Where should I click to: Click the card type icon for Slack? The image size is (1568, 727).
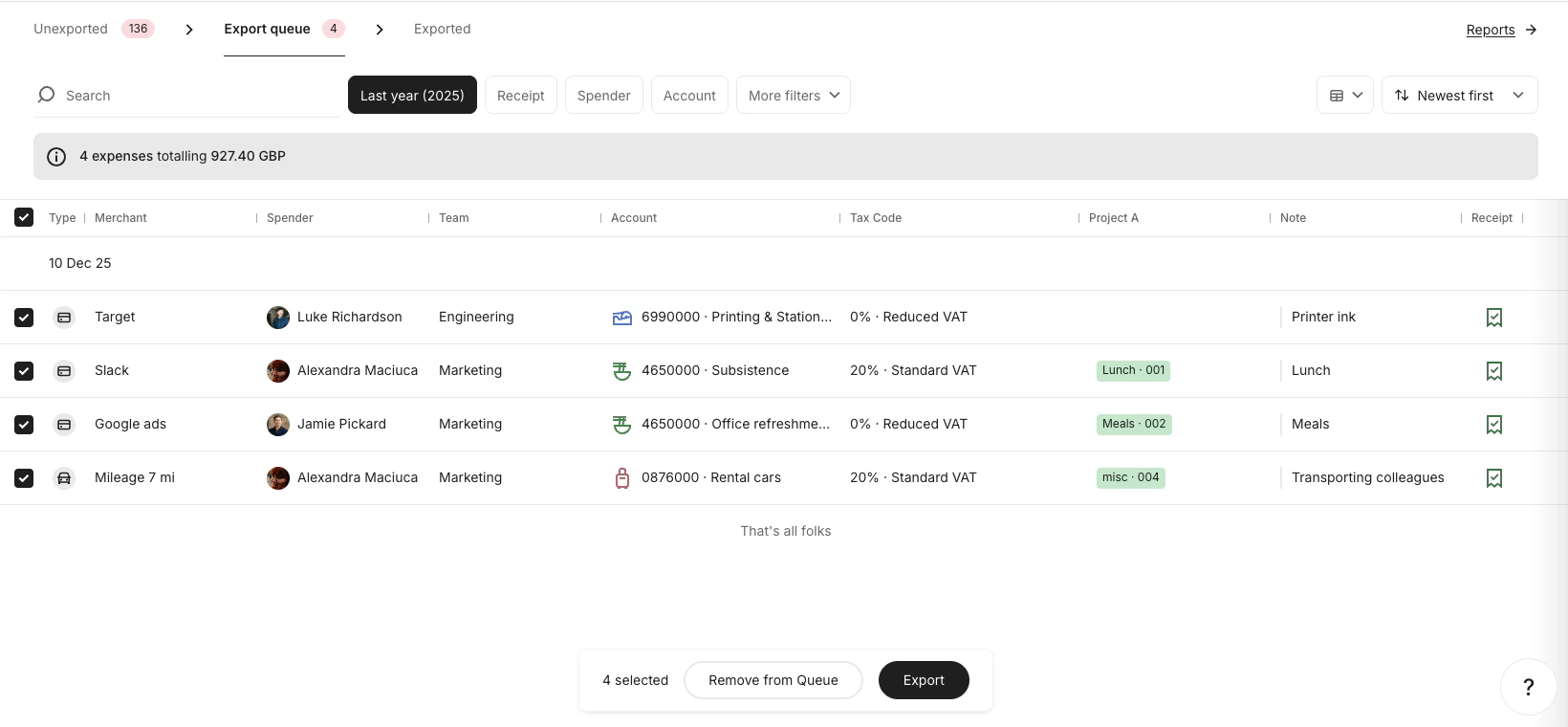(64, 370)
